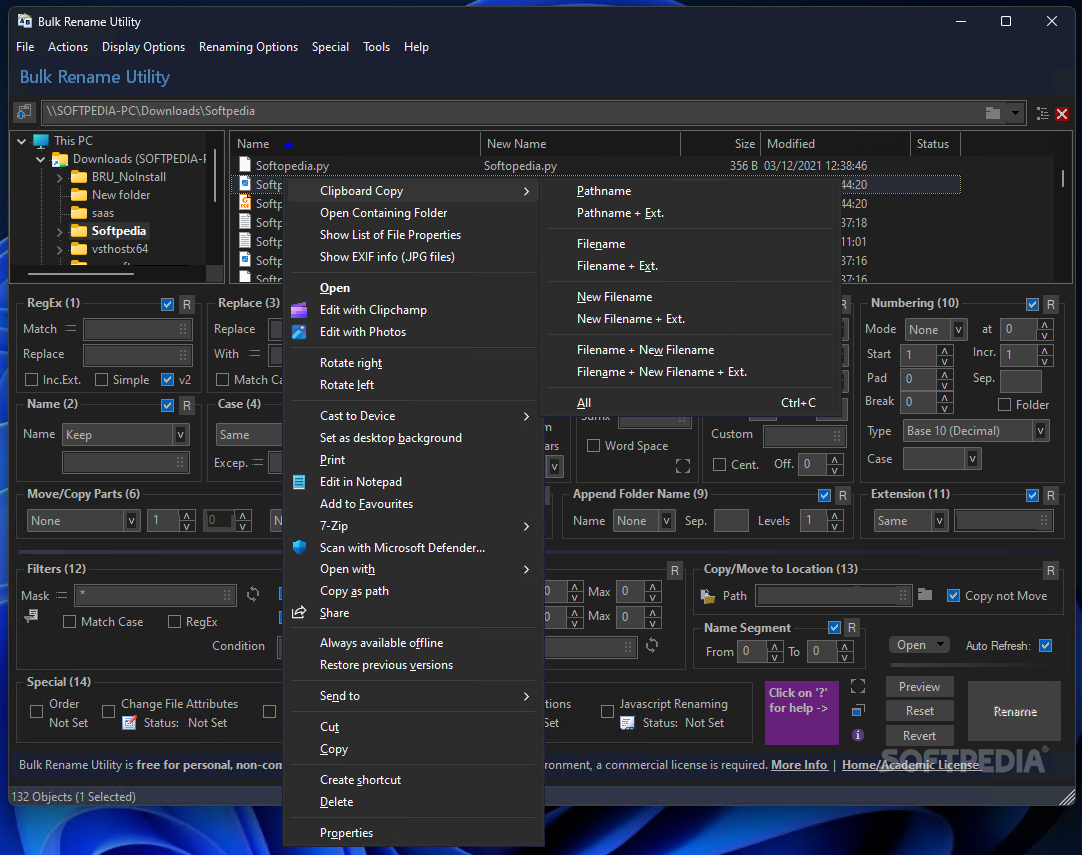Click the expand icon below Word Space
This screenshot has height=855, width=1082.
(x=682, y=466)
